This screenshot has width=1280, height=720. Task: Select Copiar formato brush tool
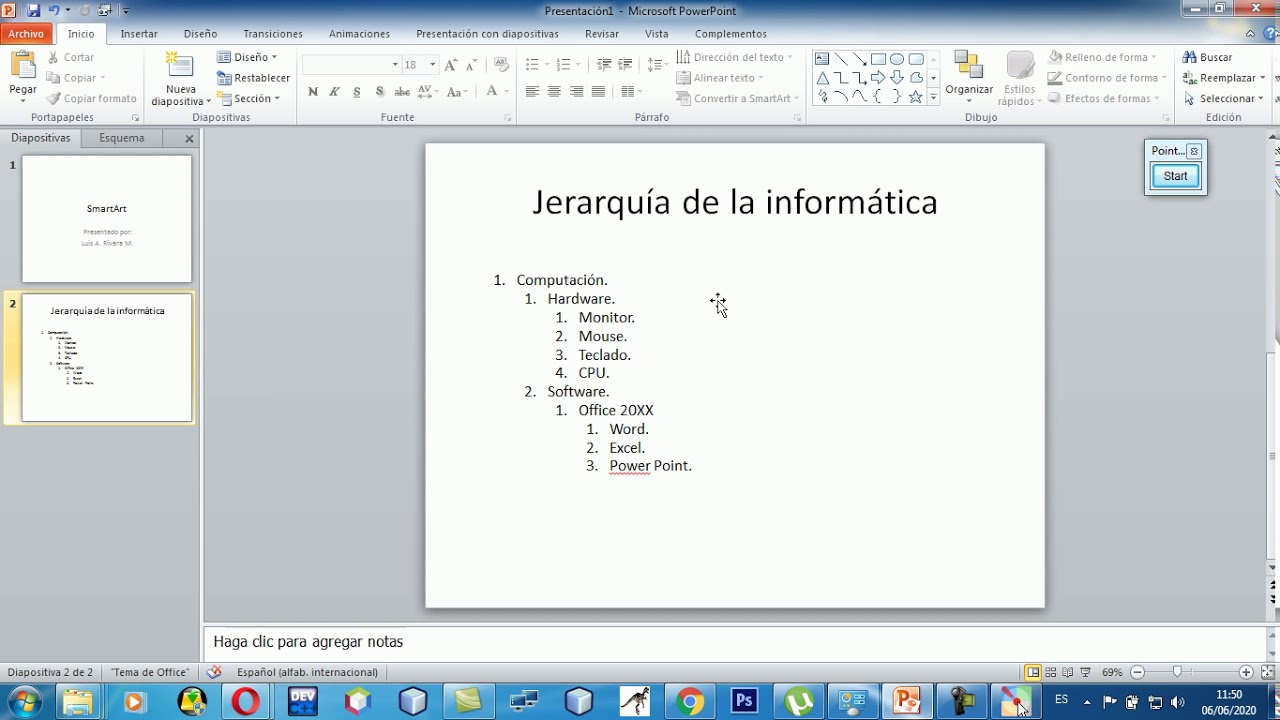coord(91,98)
